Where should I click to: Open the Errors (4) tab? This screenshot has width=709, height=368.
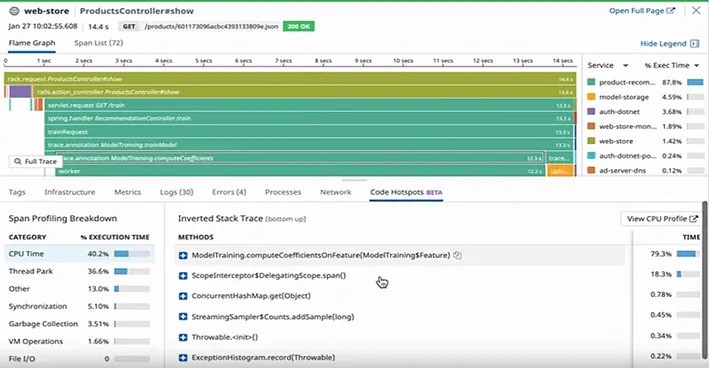click(229, 192)
